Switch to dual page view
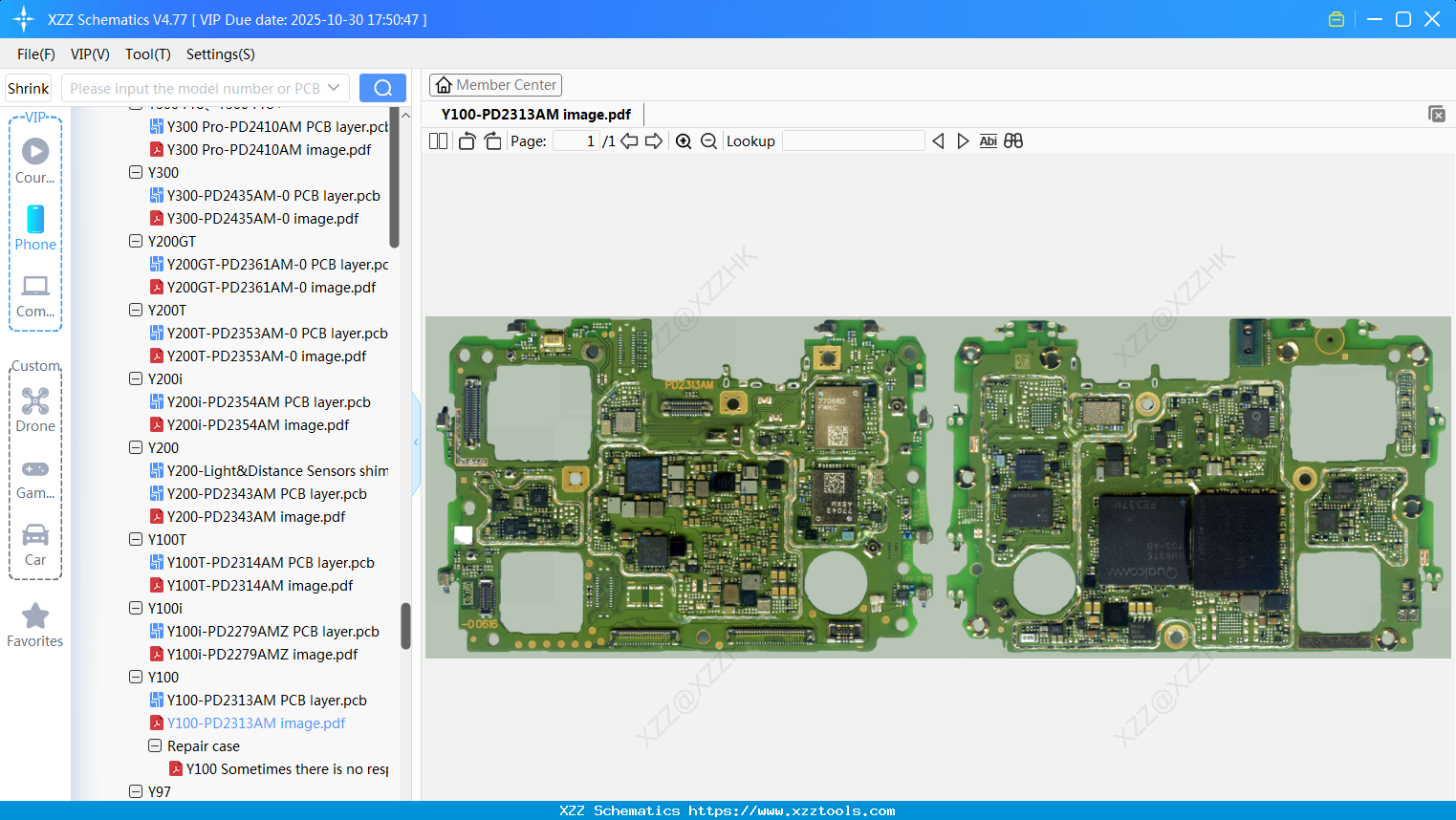1456x820 pixels. 437,140
